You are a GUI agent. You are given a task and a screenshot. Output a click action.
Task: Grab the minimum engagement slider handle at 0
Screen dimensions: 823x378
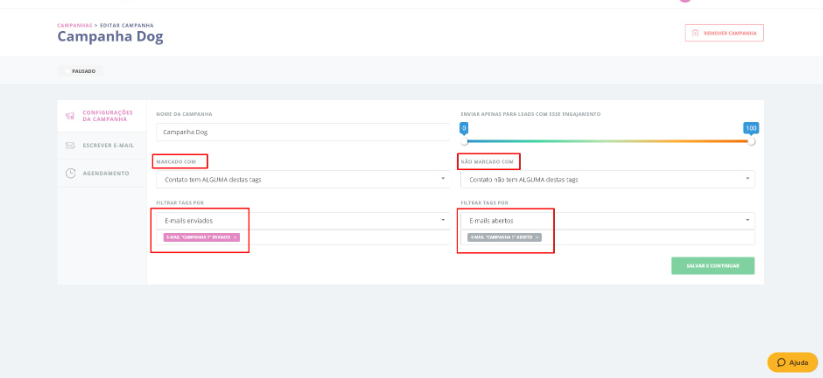(463, 141)
